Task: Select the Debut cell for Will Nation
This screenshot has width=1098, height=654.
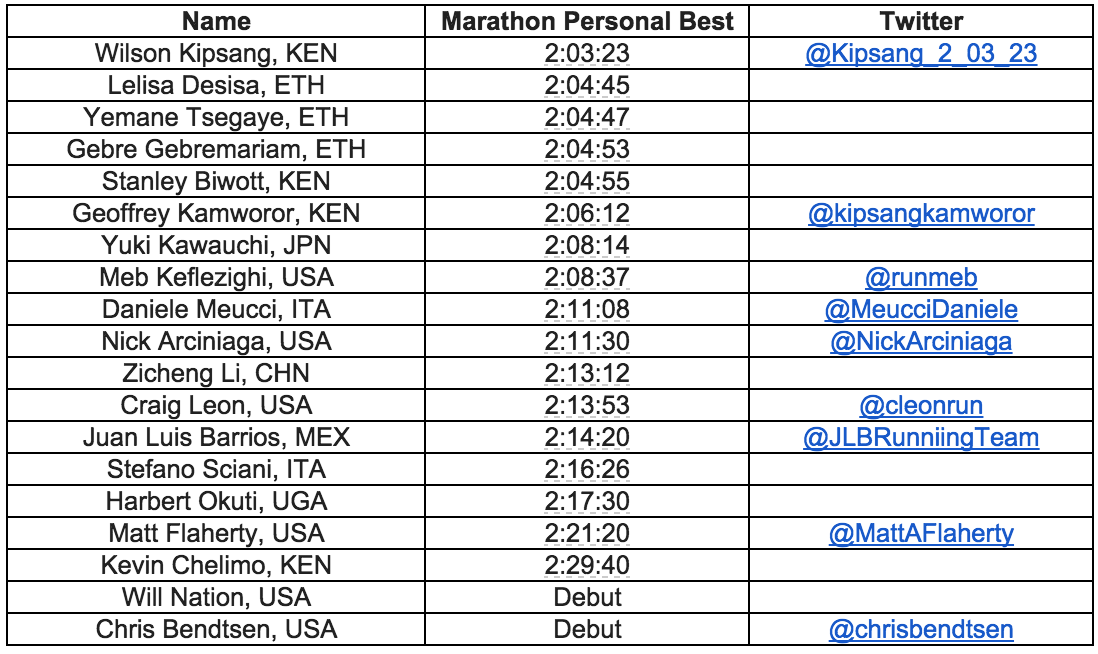Action: pyautogui.click(x=587, y=598)
